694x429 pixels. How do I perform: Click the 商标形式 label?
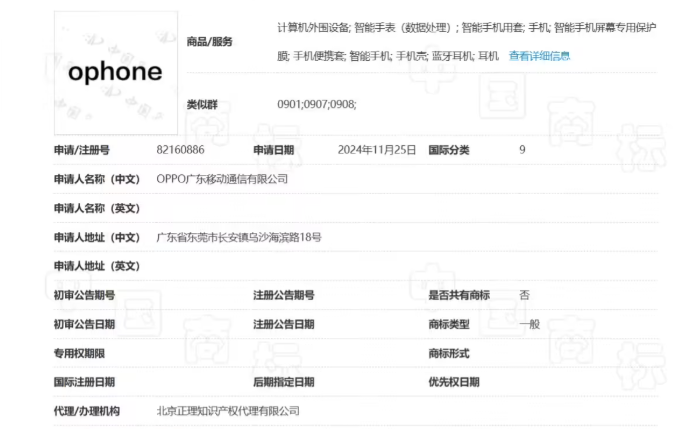(x=449, y=353)
